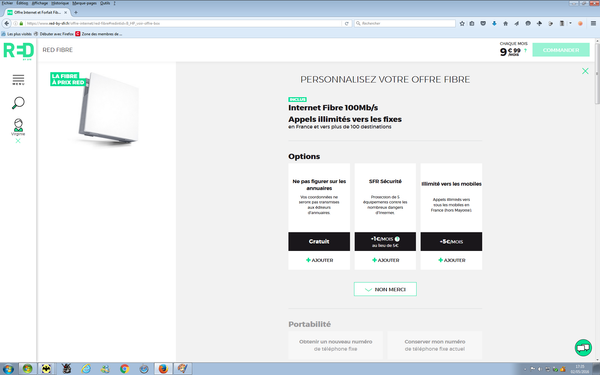Click the price detail arrow next to 9,99€
This screenshot has width=600, height=375.
(x=525, y=50)
